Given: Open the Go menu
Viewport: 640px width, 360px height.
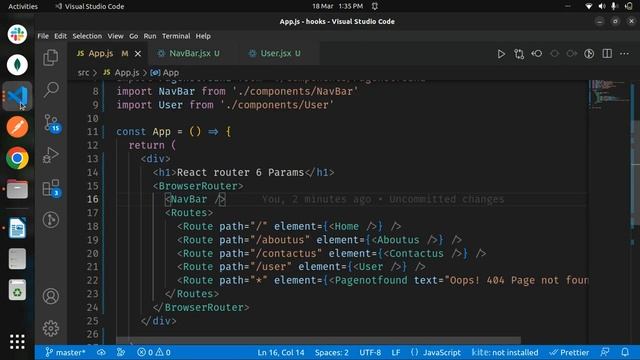Looking at the screenshot, I should (x=133, y=36).
